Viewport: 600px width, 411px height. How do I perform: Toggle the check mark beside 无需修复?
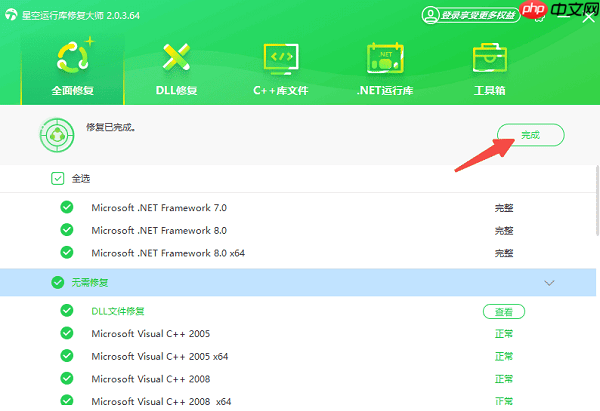coord(58,282)
